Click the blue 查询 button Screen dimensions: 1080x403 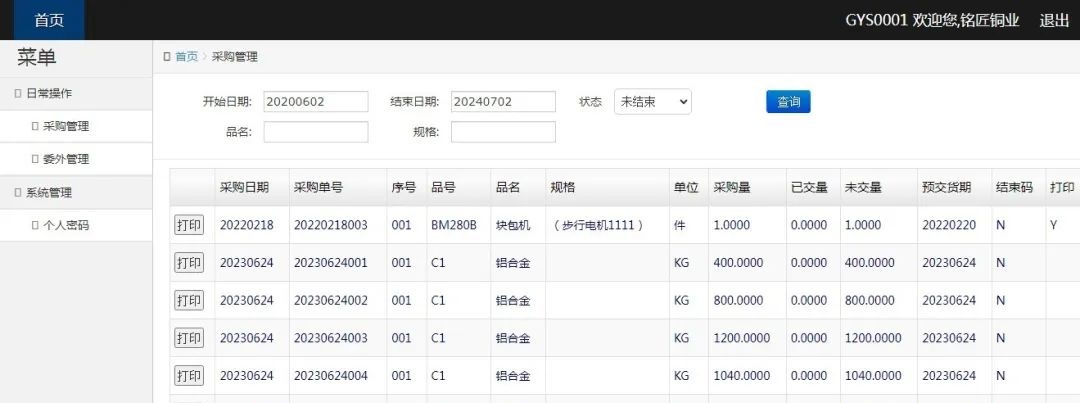[x=788, y=102]
